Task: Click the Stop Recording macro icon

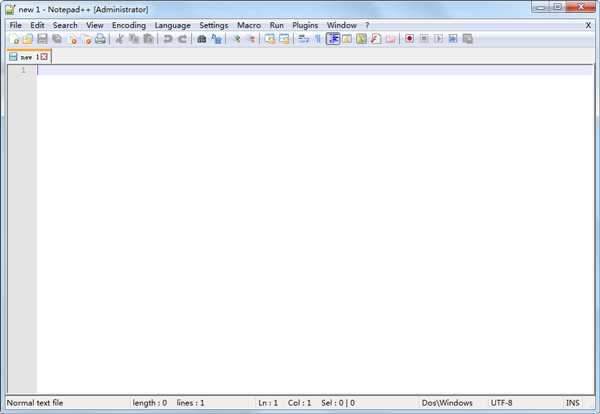Action: (x=424, y=39)
